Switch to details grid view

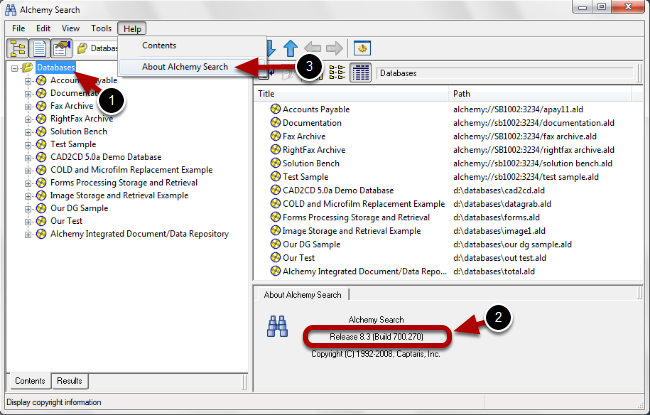tap(361, 73)
